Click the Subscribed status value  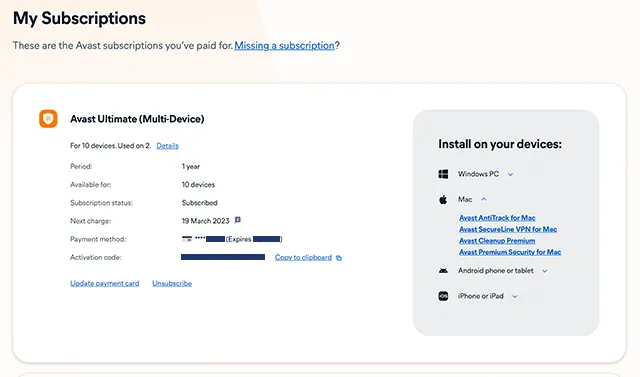coord(200,203)
